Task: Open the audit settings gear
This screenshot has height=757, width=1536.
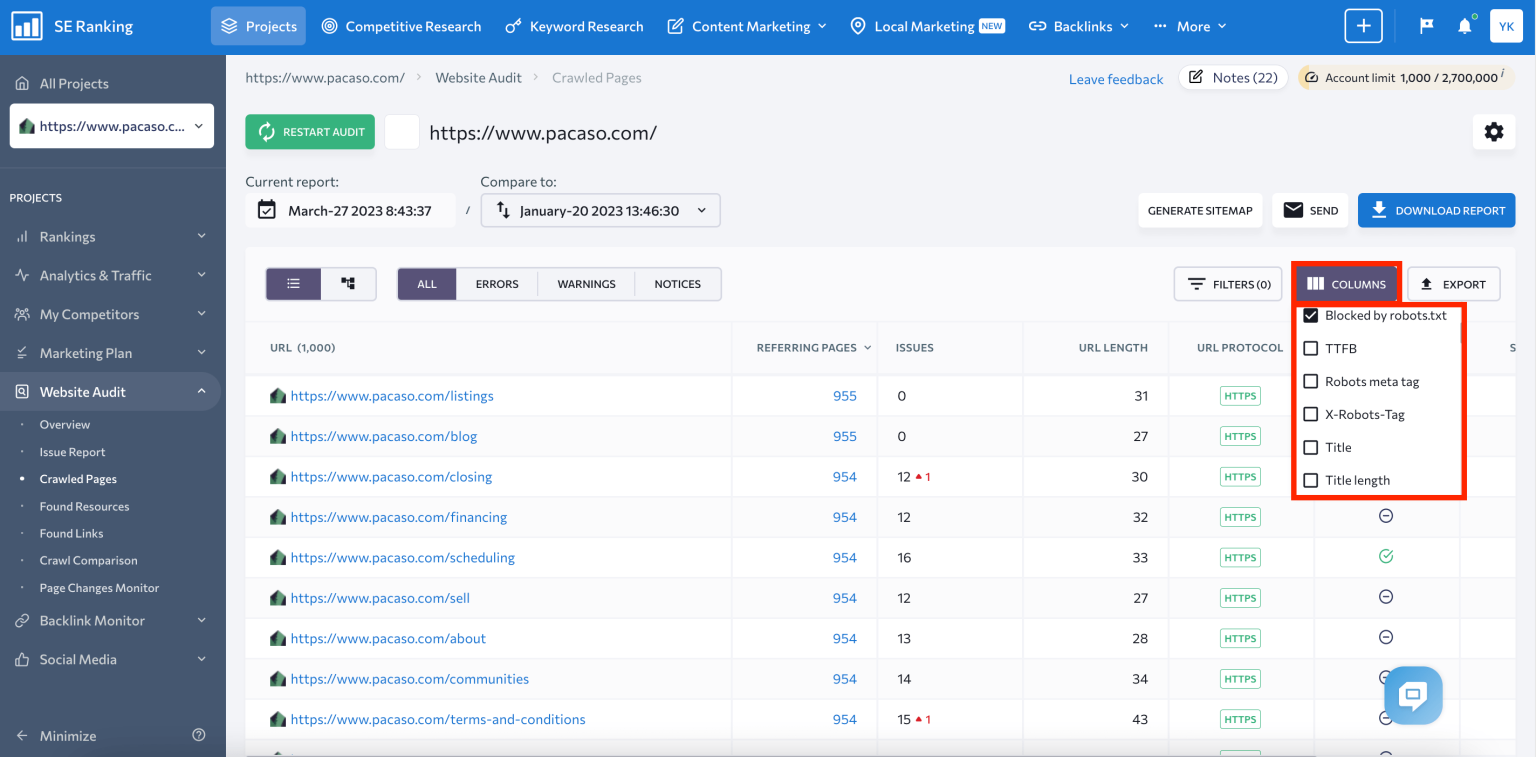Action: point(1493,131)
